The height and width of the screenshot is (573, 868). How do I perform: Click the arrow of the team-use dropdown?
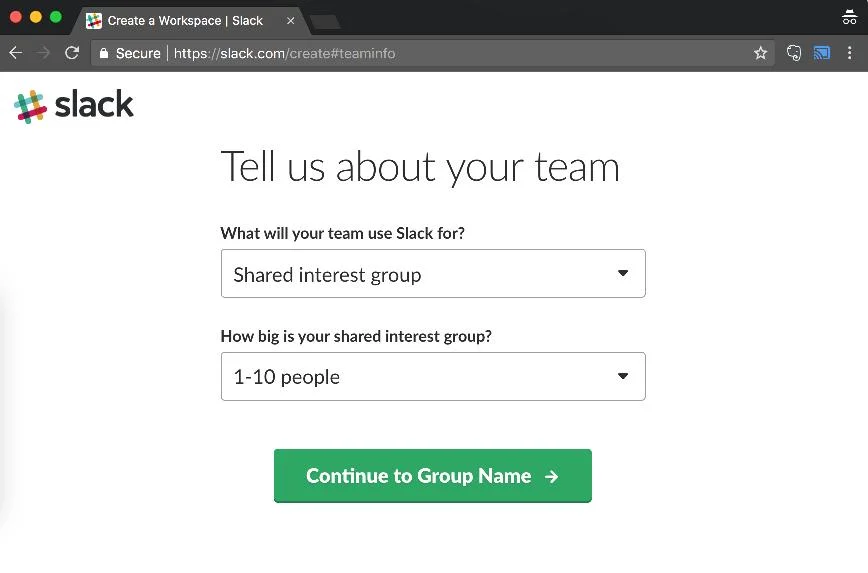pyautogui.click(x=623, y=273)
